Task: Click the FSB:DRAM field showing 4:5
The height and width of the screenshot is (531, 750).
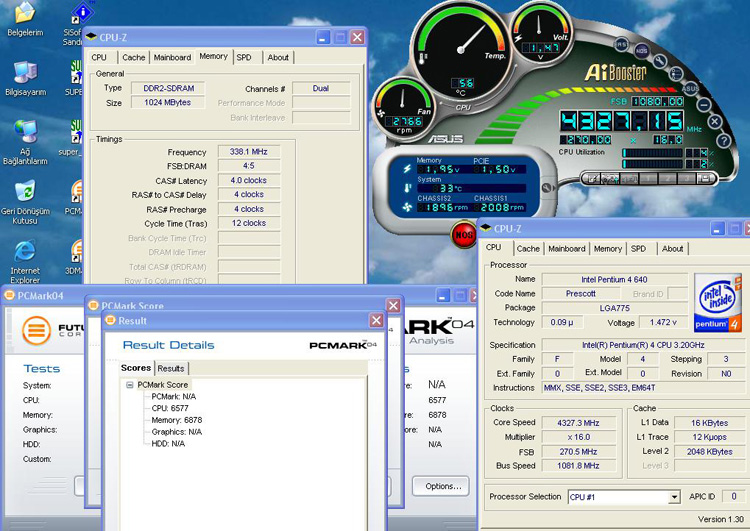Action: [x=249, y=166]
